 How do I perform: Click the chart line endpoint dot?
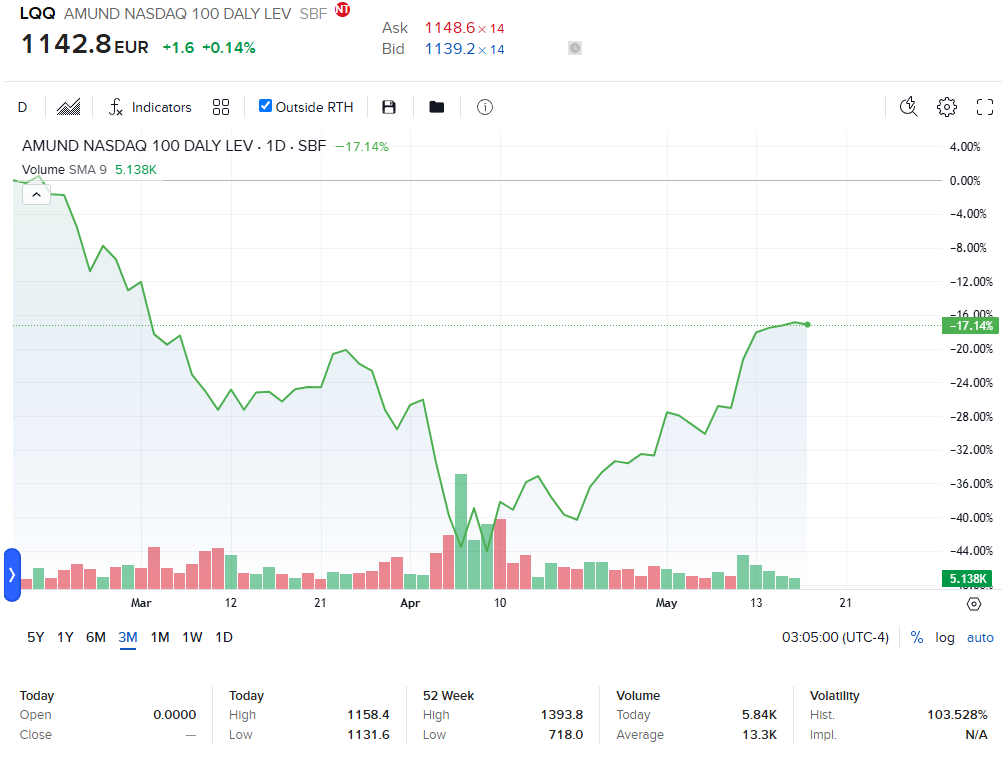coord(808,325)
